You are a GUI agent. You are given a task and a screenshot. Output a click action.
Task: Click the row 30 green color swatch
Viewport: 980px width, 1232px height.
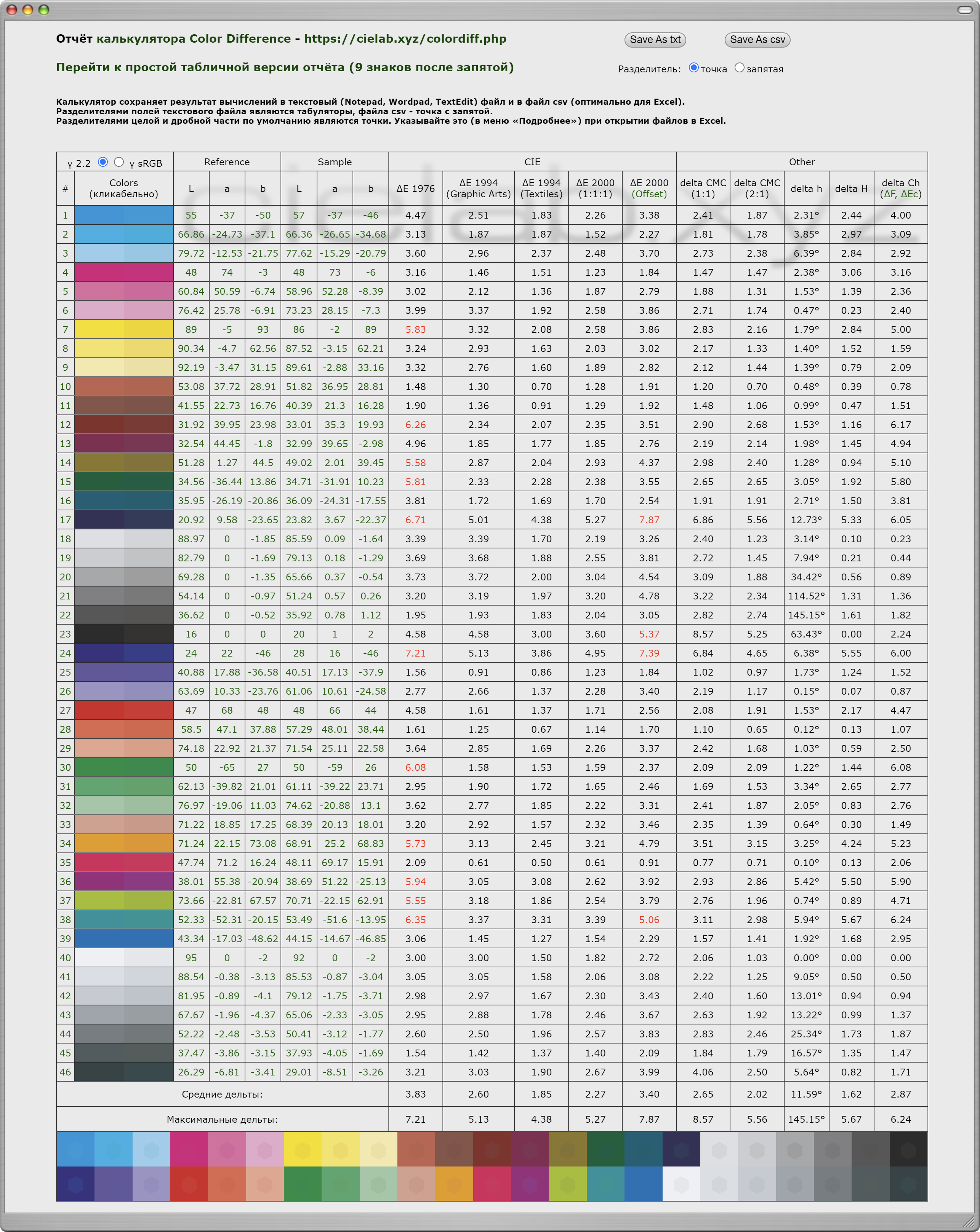[123, 767]
